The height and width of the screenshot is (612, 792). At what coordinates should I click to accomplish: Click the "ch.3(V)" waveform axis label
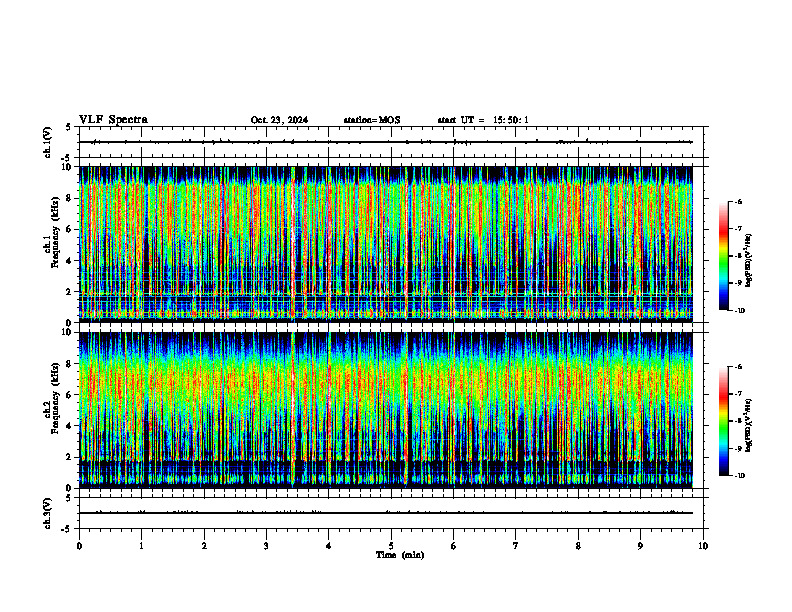click(x=48, y=513)
